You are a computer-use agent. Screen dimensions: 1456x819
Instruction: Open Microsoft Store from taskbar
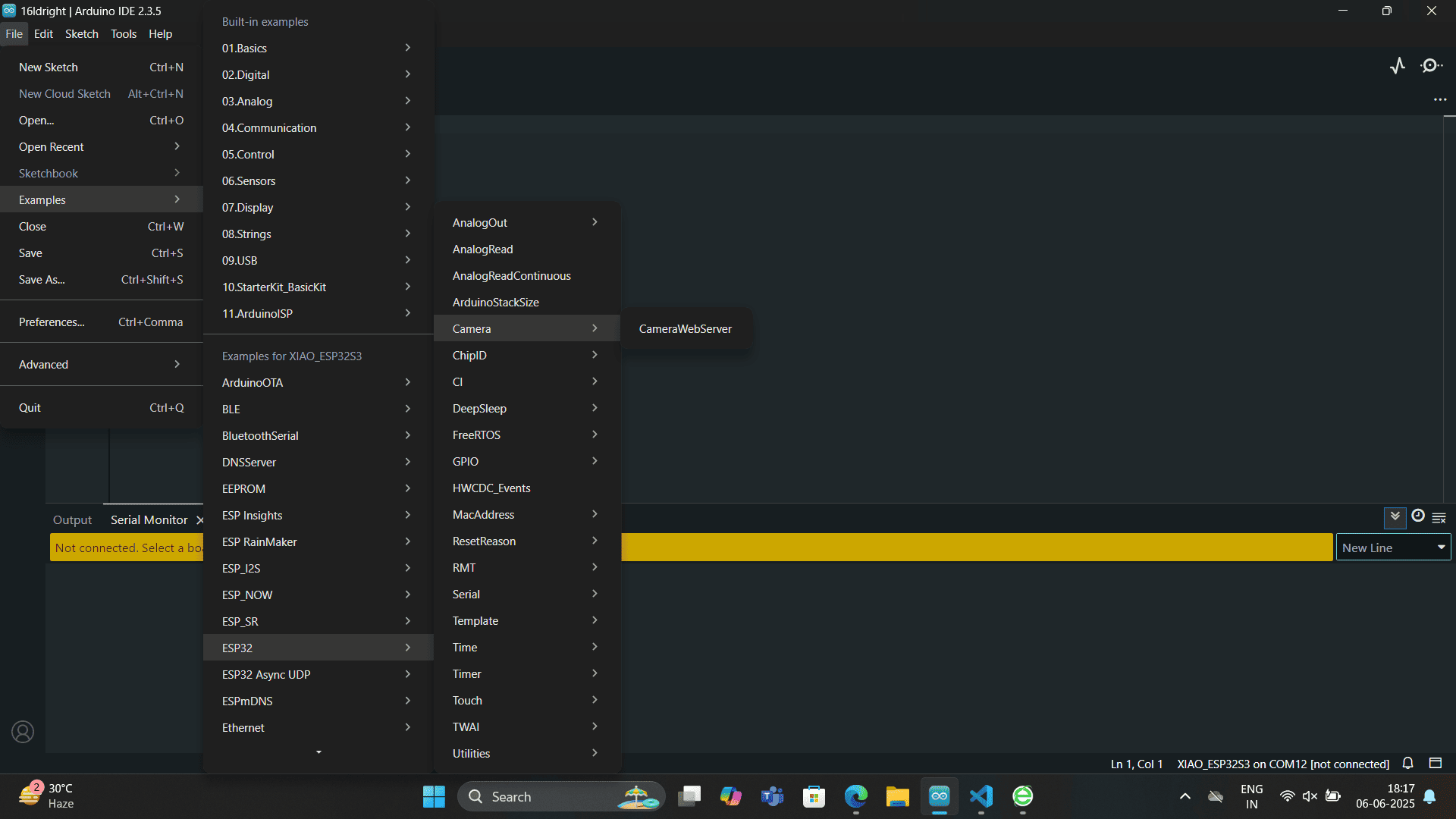pos(814,796)
